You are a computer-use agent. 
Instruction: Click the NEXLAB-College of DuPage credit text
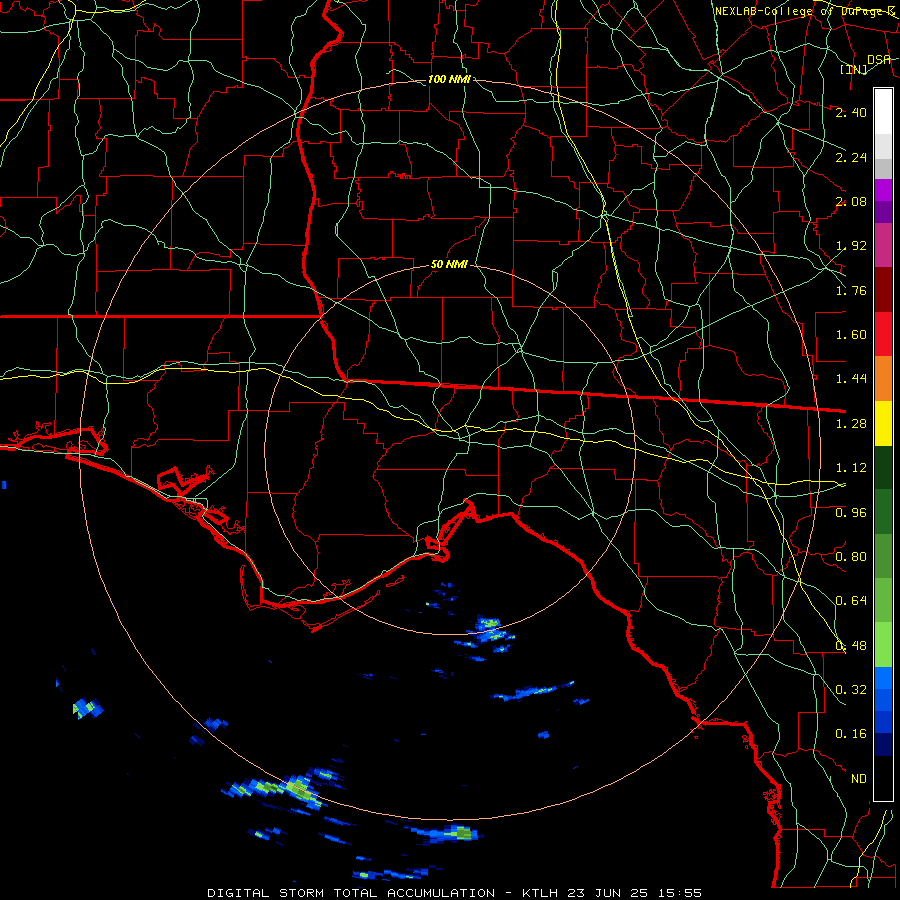[804, 11]
